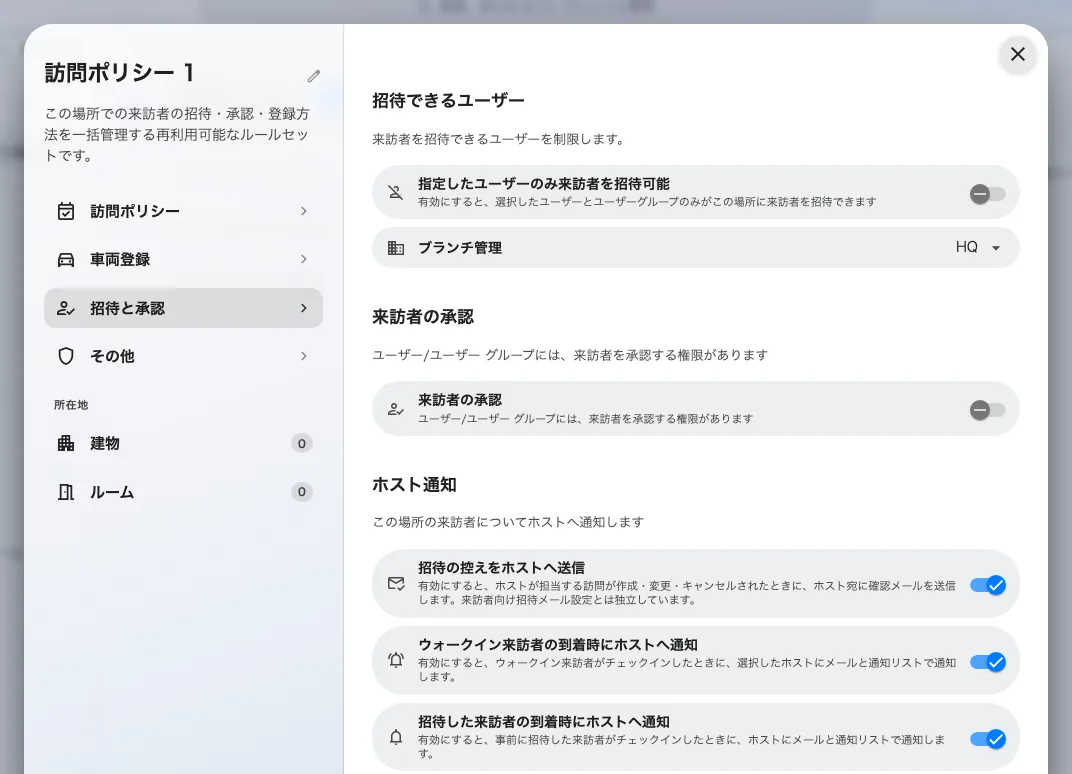Click the chevron on 招待と承認 item

pos(304,308)
